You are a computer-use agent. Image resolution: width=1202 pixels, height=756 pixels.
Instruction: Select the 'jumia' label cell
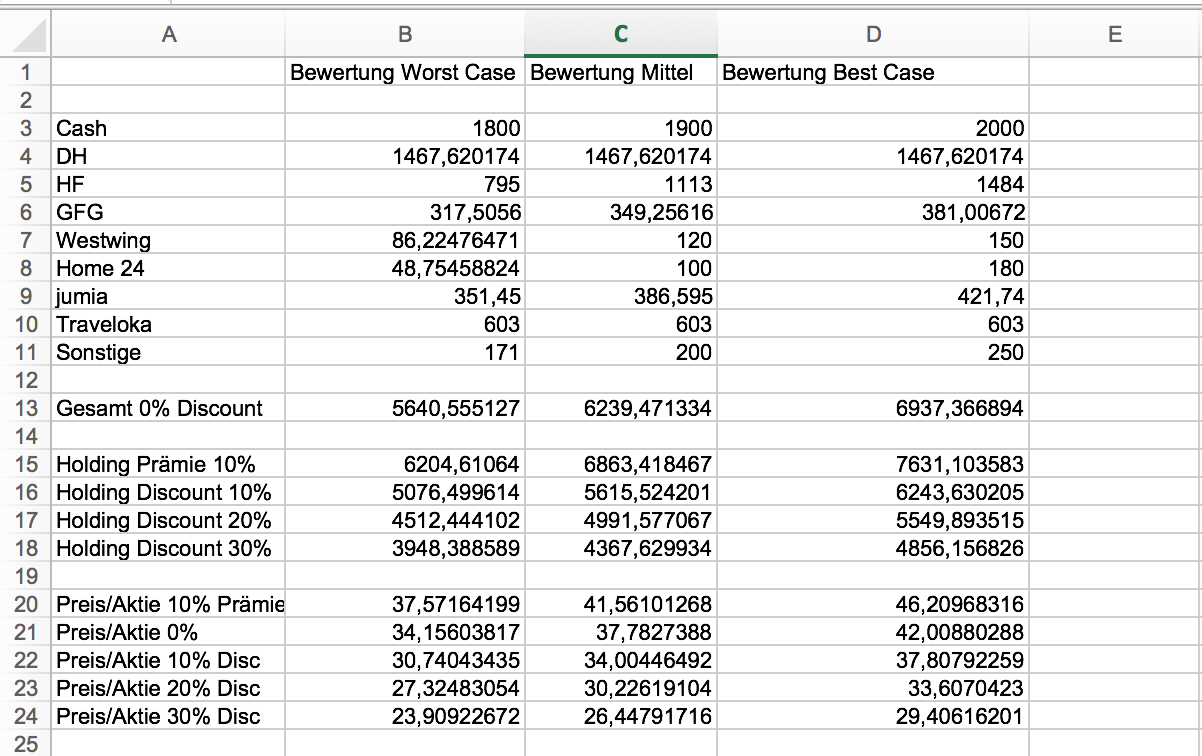click(x=168, y=296)
